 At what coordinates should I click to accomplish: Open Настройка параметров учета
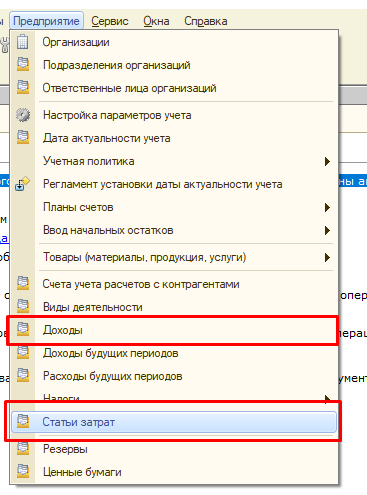coord(174,115)
